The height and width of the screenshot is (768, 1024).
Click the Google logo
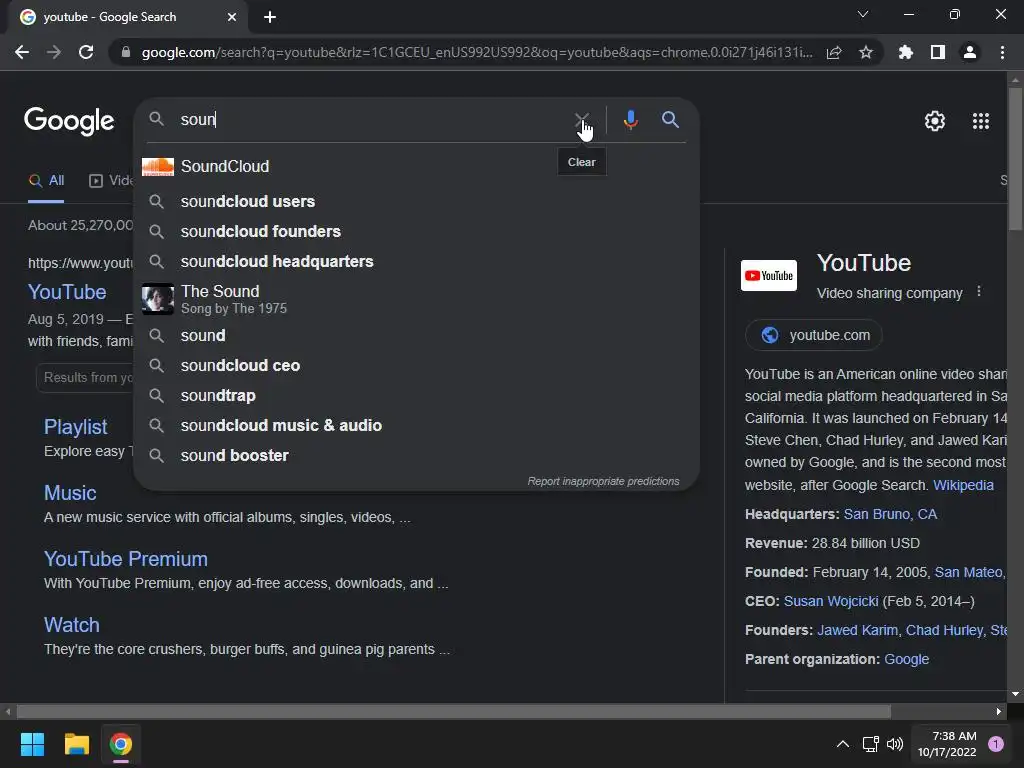point(69,121)
